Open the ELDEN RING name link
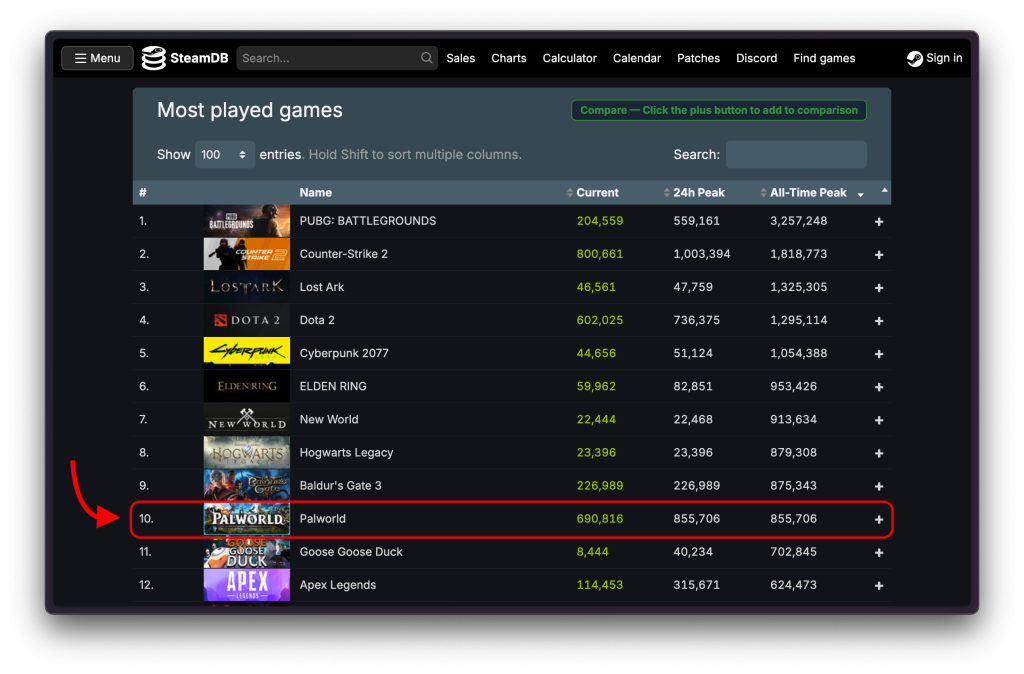 (333, 386)
